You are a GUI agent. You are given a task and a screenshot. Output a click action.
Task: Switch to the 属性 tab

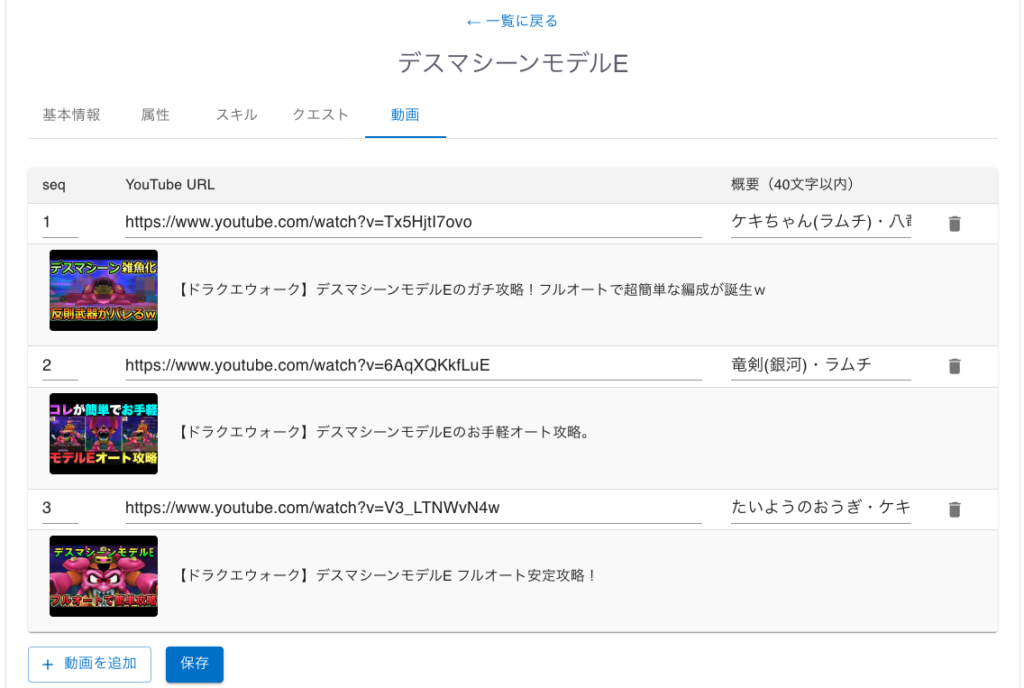(155, 115)
